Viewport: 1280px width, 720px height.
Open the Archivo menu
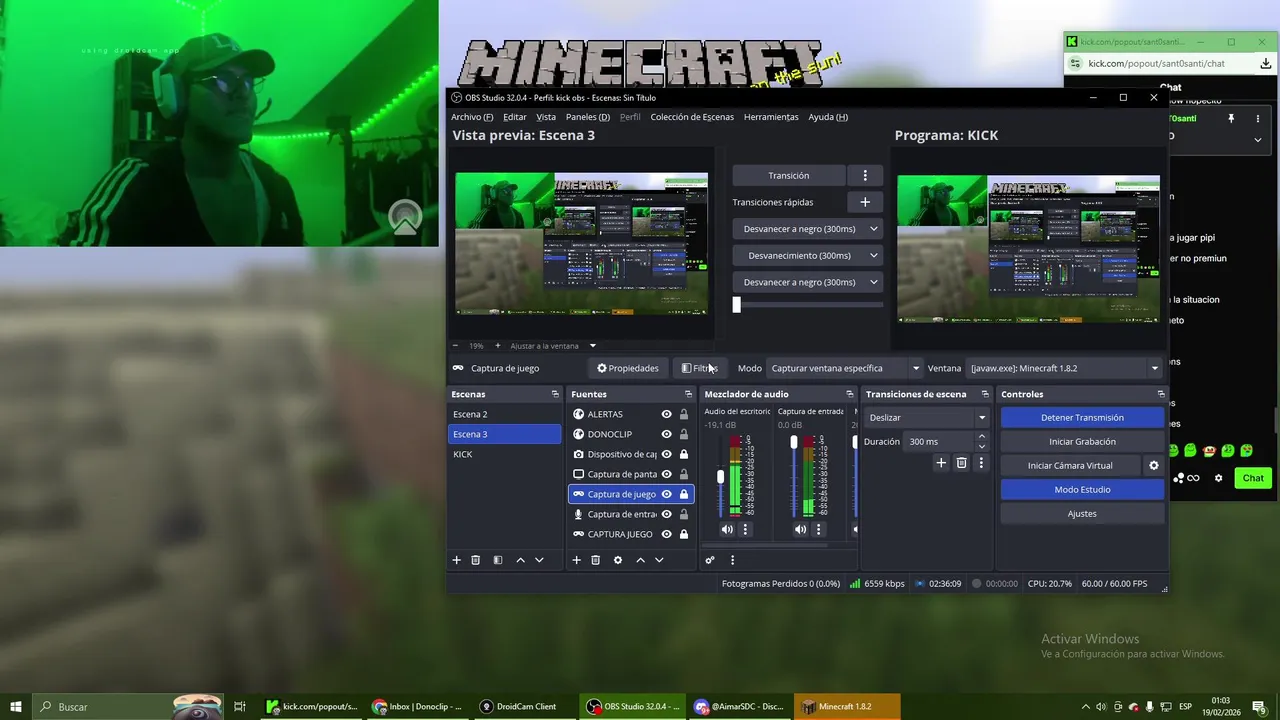472,117
